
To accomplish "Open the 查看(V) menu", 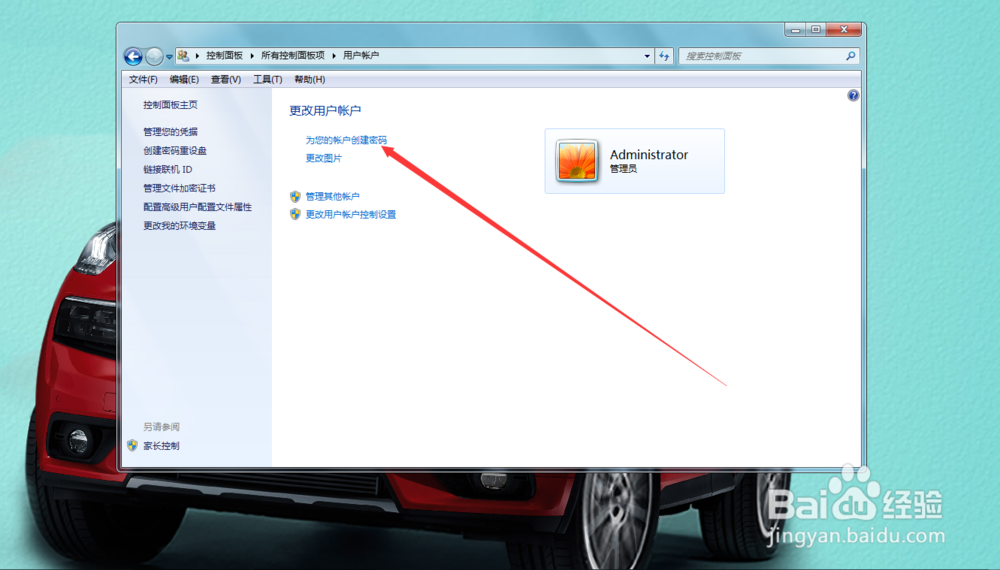I will point(226,80).
